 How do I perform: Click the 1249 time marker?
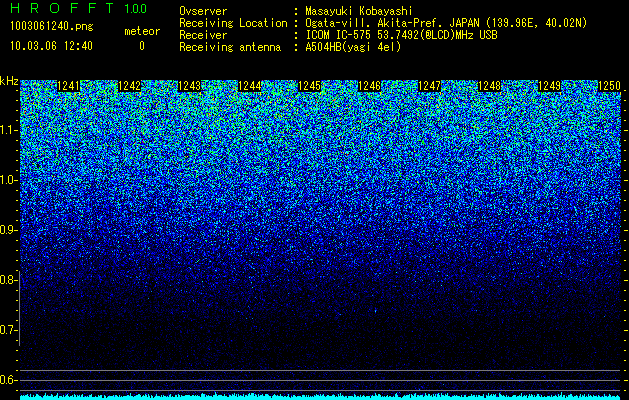tap(549, 86)
